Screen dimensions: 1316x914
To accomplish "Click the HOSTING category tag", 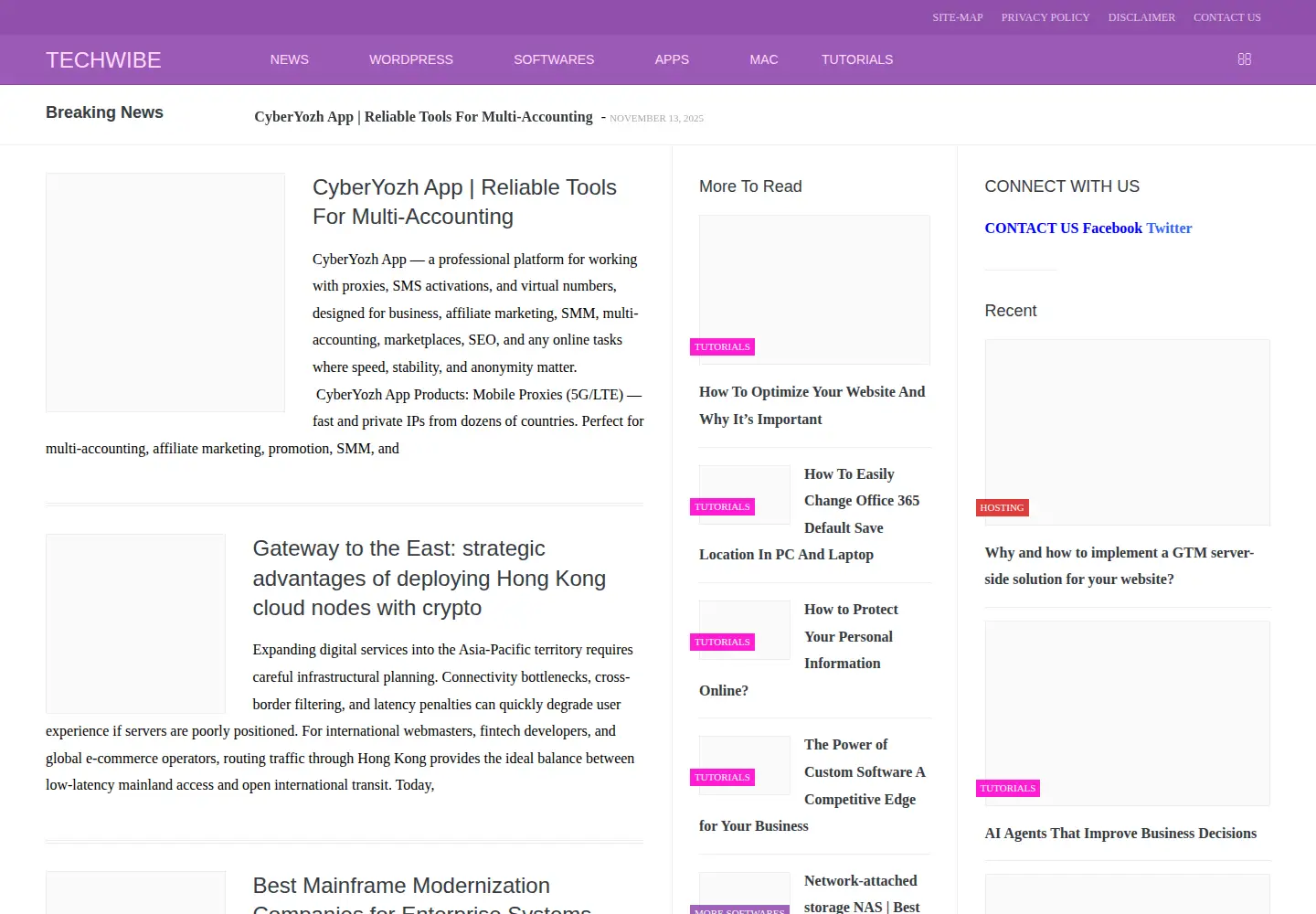I will [x=1002, y=508].
